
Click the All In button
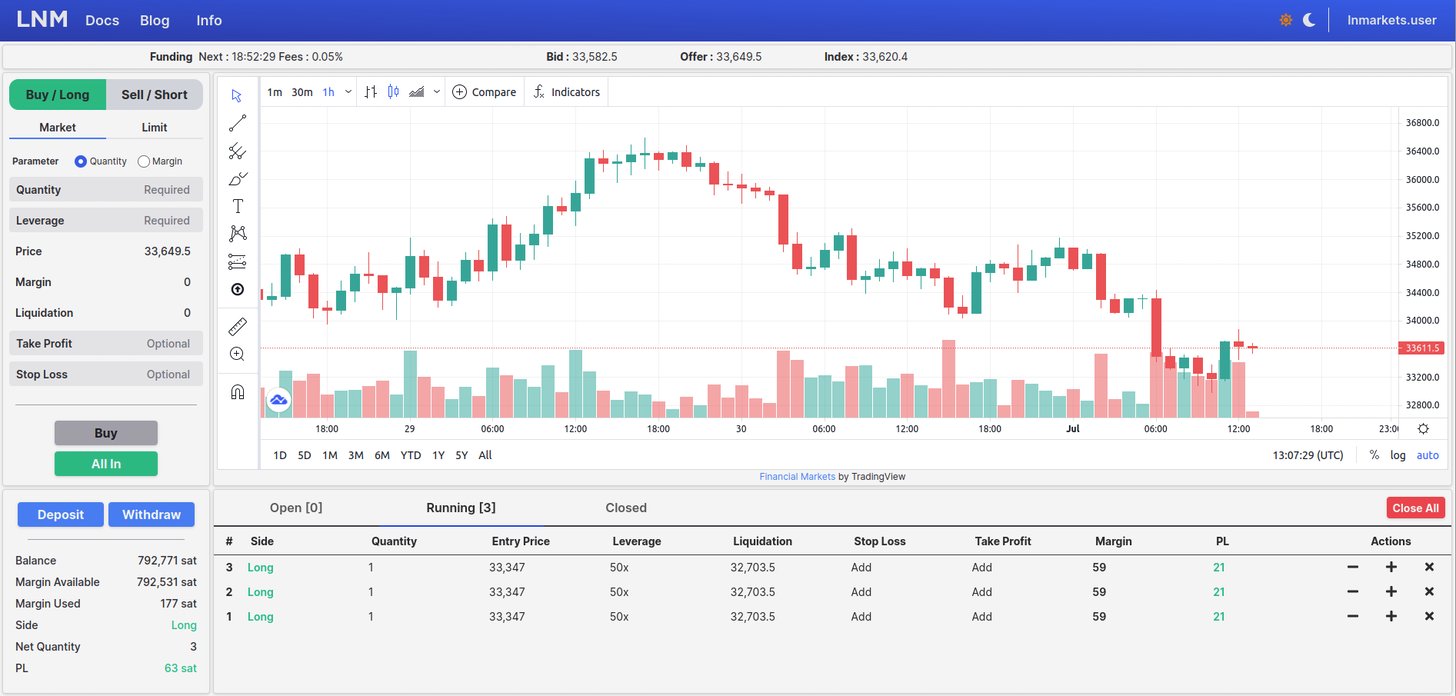(x=106, y=463)
